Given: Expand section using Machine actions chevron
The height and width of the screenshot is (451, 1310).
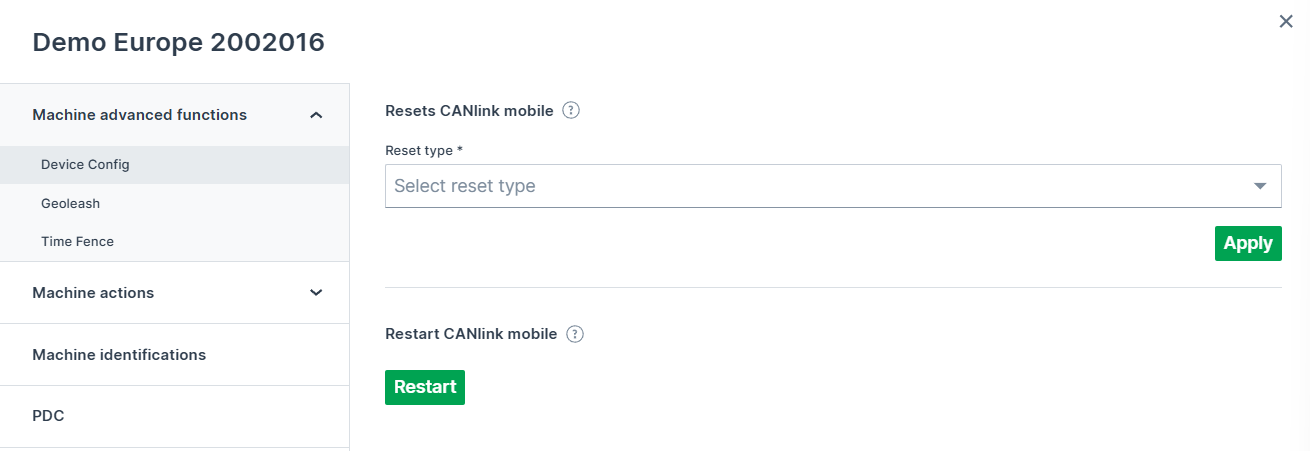Looking at the screenshot, I should click(316, 293).
